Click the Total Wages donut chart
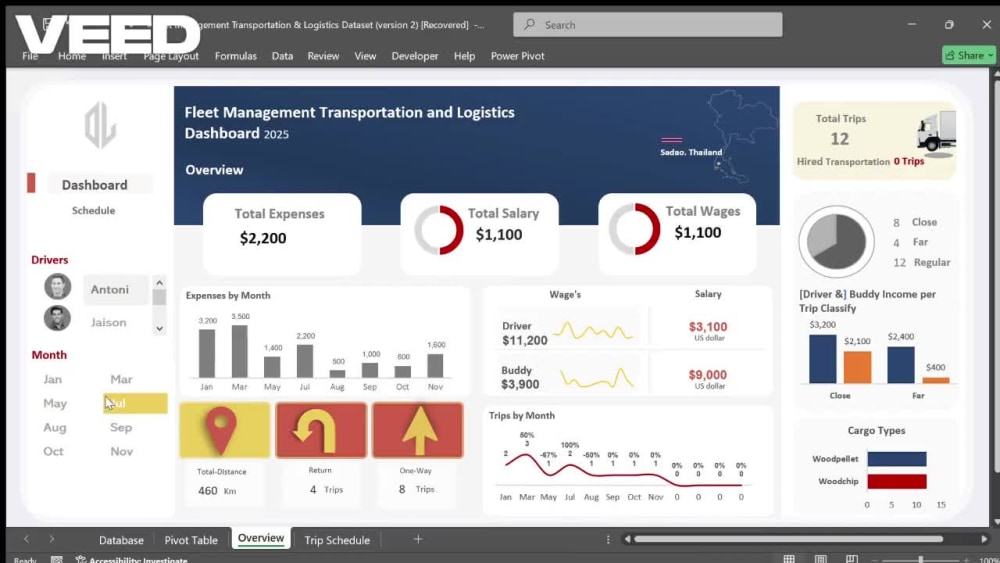The image size is (1000, 563). tap(635, 229)
